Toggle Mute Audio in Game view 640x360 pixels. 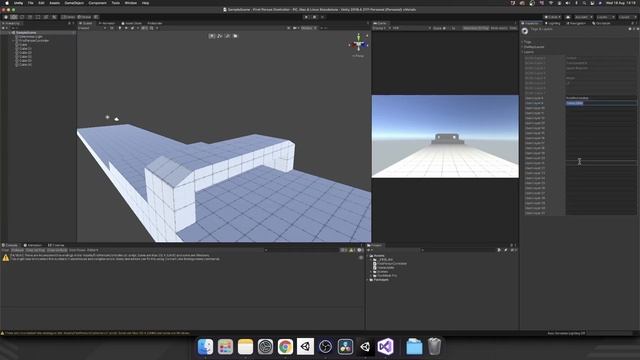498,28
